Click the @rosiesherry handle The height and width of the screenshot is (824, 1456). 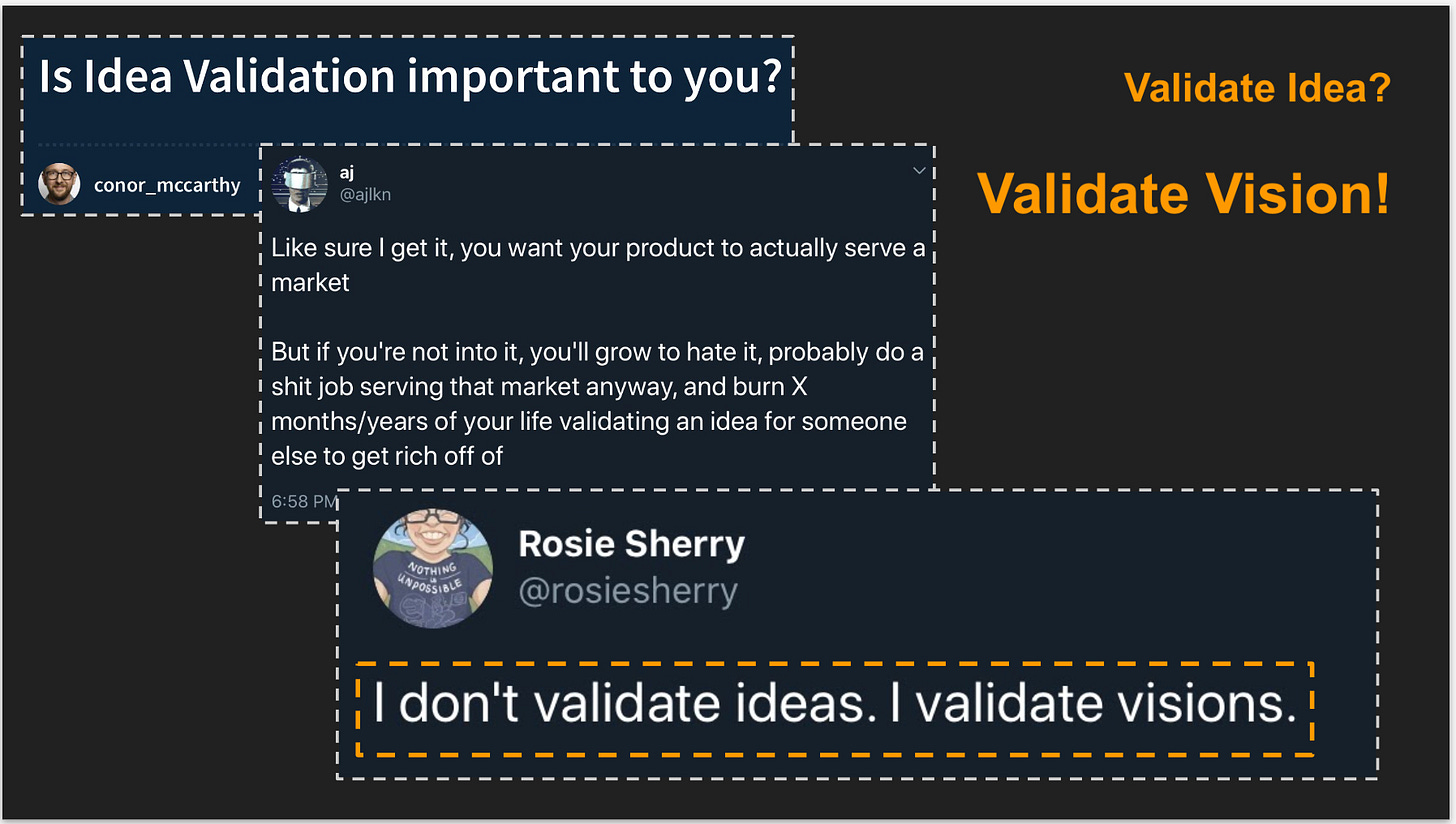point(628,591)
